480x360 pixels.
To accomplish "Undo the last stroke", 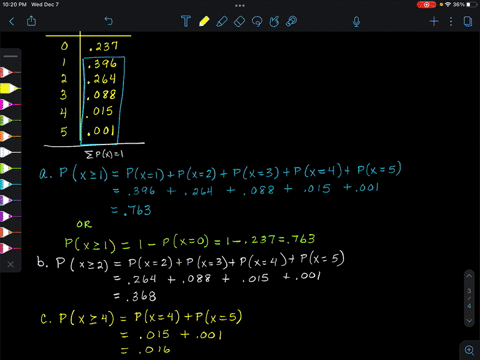I will point(109,21).
